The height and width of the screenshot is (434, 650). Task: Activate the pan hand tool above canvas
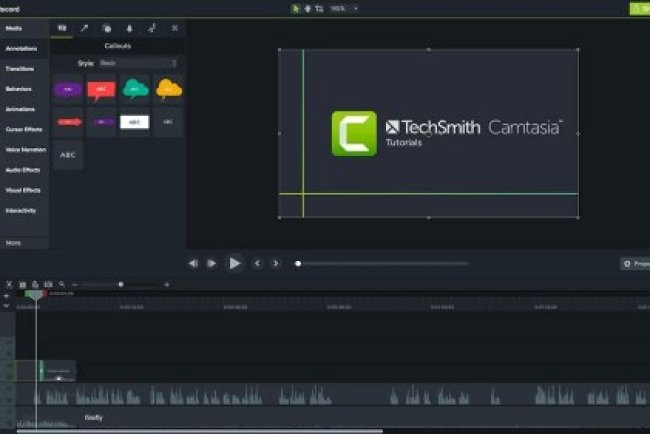[x=307, y=8]
